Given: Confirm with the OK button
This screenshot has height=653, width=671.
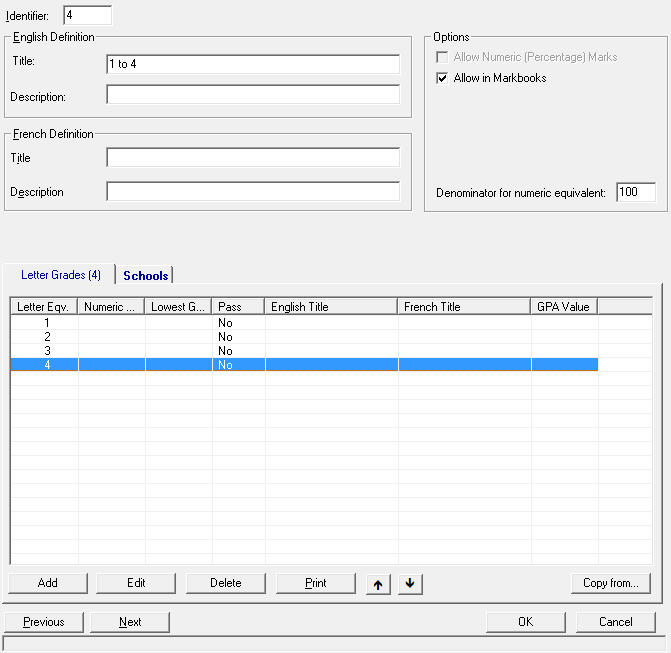Looking at the screenshot, I should coord(525,622).
